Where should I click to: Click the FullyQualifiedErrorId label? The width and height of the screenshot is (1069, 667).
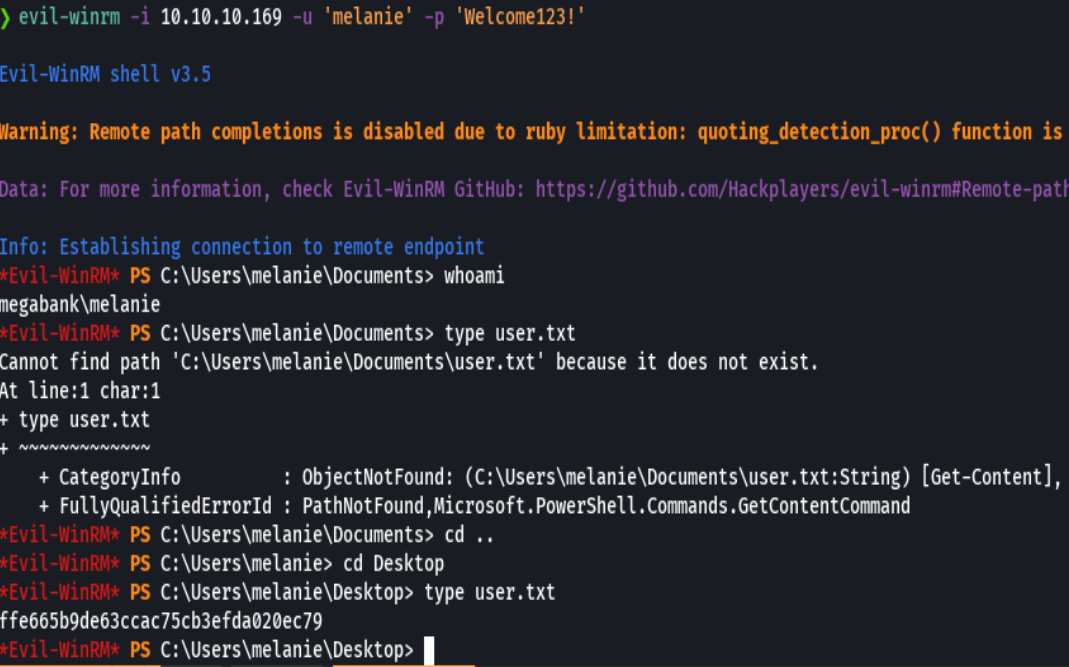pos(164,506)
